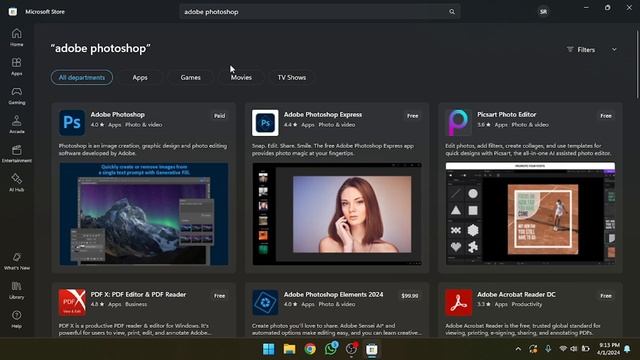
Task: Open AI Hub in the sidebar
Action: (17, 182)
